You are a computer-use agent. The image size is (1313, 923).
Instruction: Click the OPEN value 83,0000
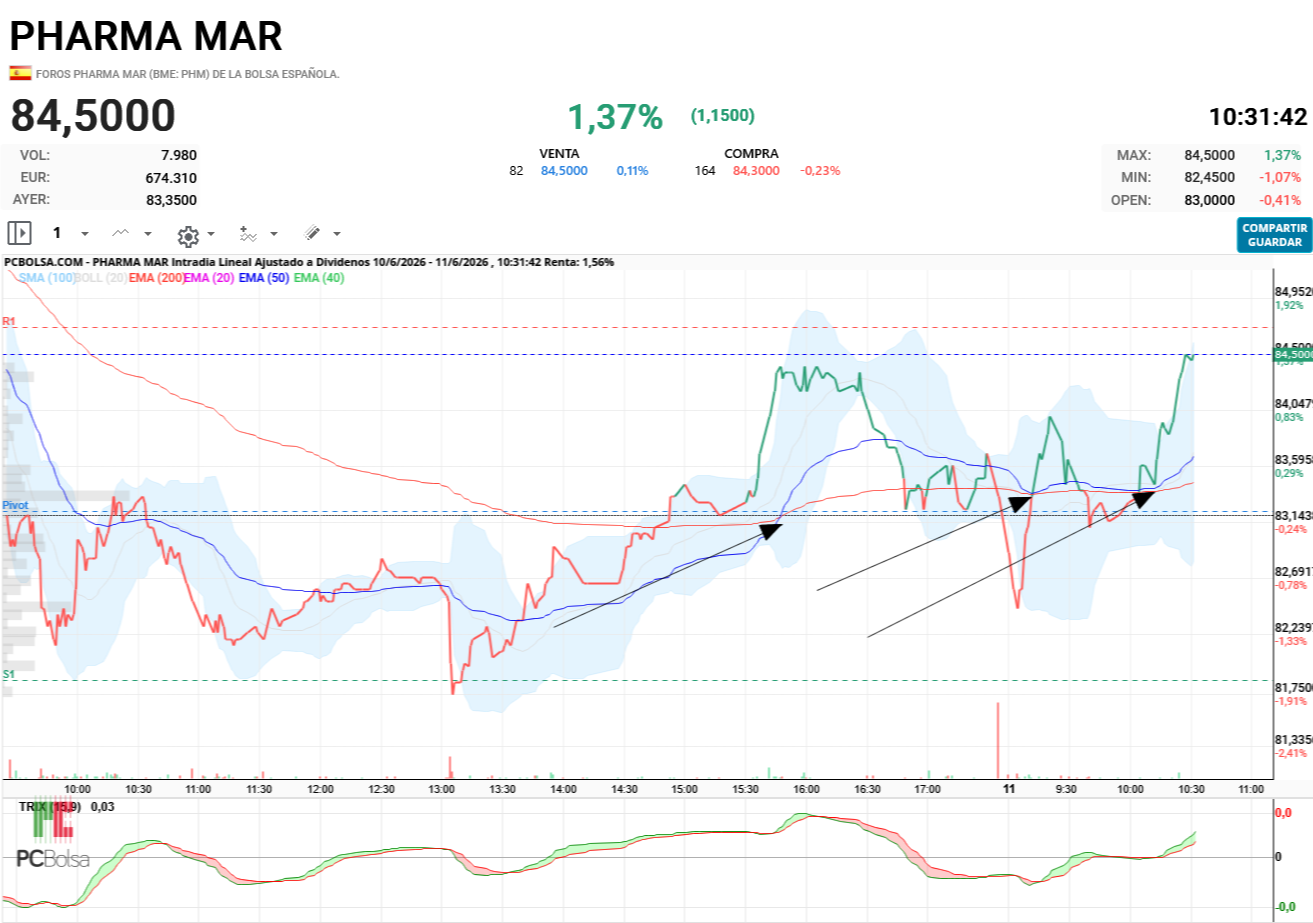pos(1209,200)
